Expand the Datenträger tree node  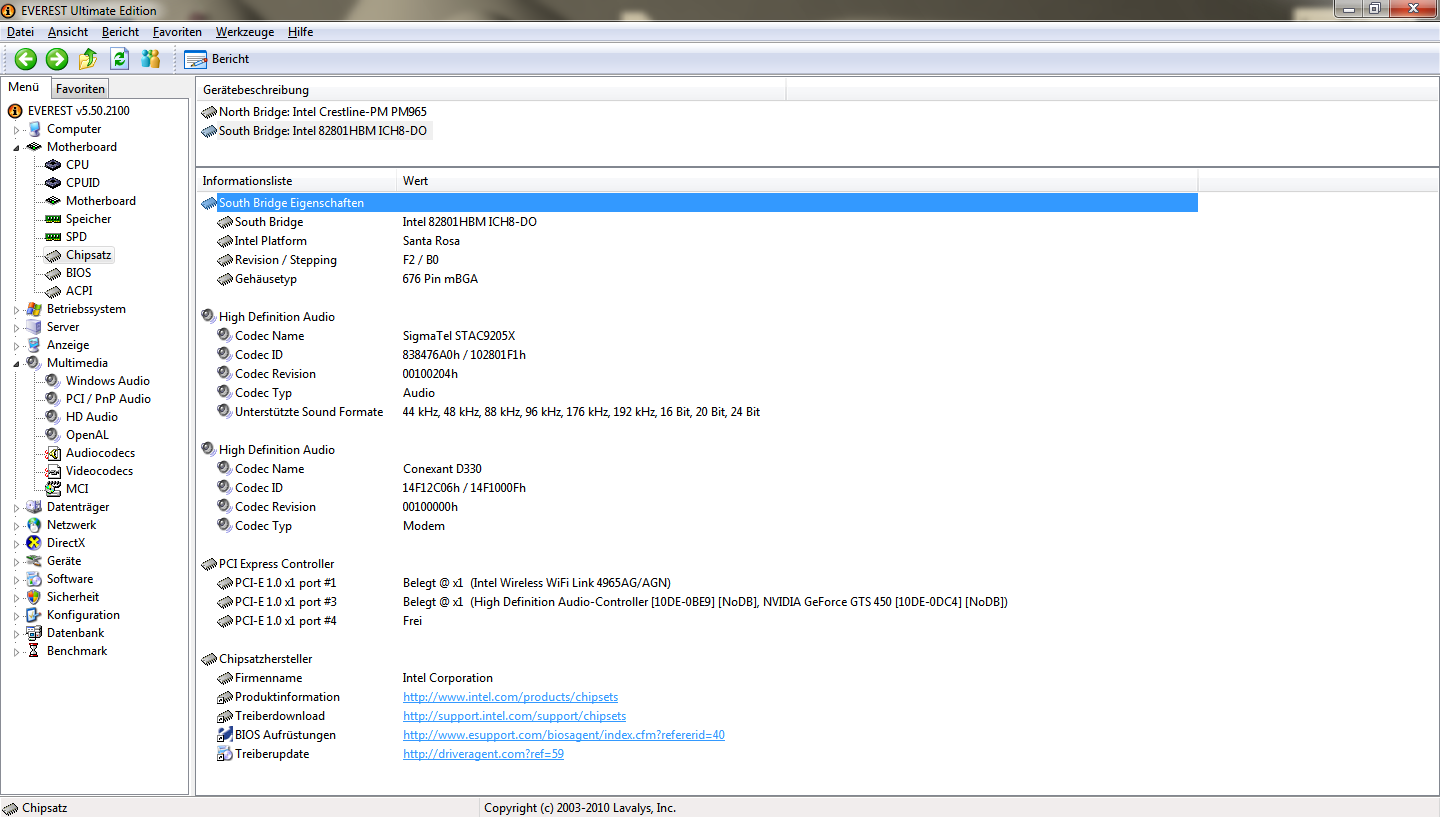[x=16, y=507]
